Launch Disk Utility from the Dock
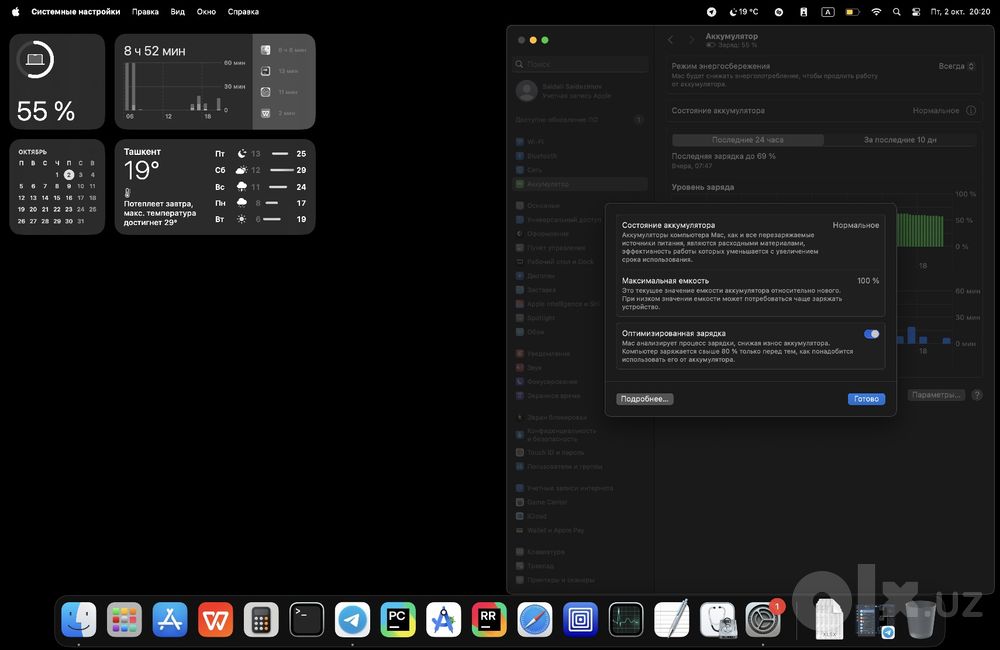The image size is (1000, 650). [717, 619]
